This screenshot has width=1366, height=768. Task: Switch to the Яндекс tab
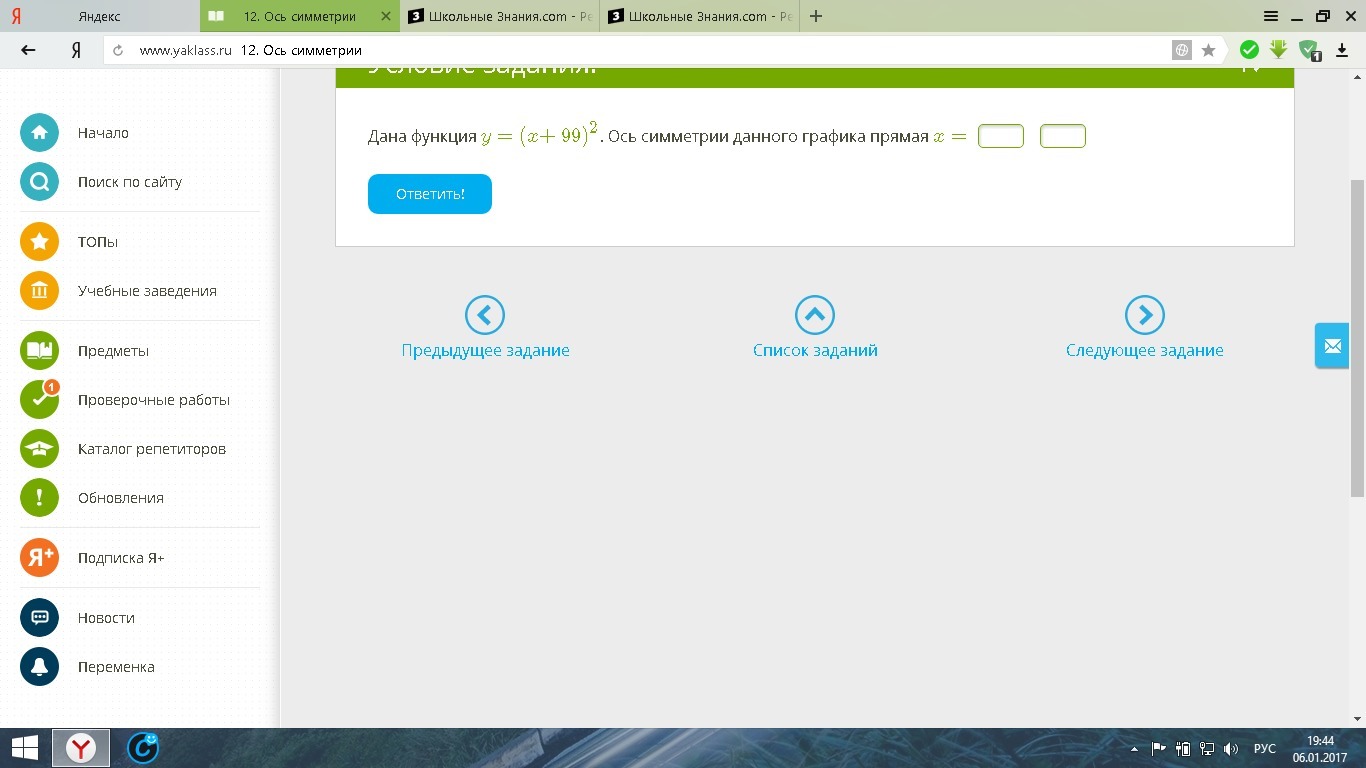point(100,16)
